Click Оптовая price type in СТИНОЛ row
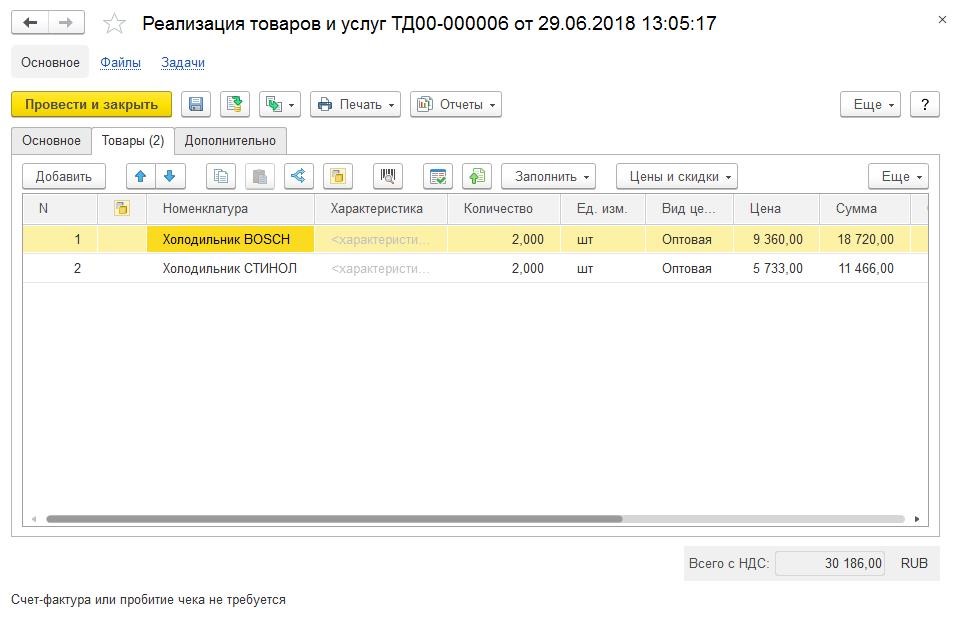Viewport: 955px width, 618px height. click(x=689, y=269)
